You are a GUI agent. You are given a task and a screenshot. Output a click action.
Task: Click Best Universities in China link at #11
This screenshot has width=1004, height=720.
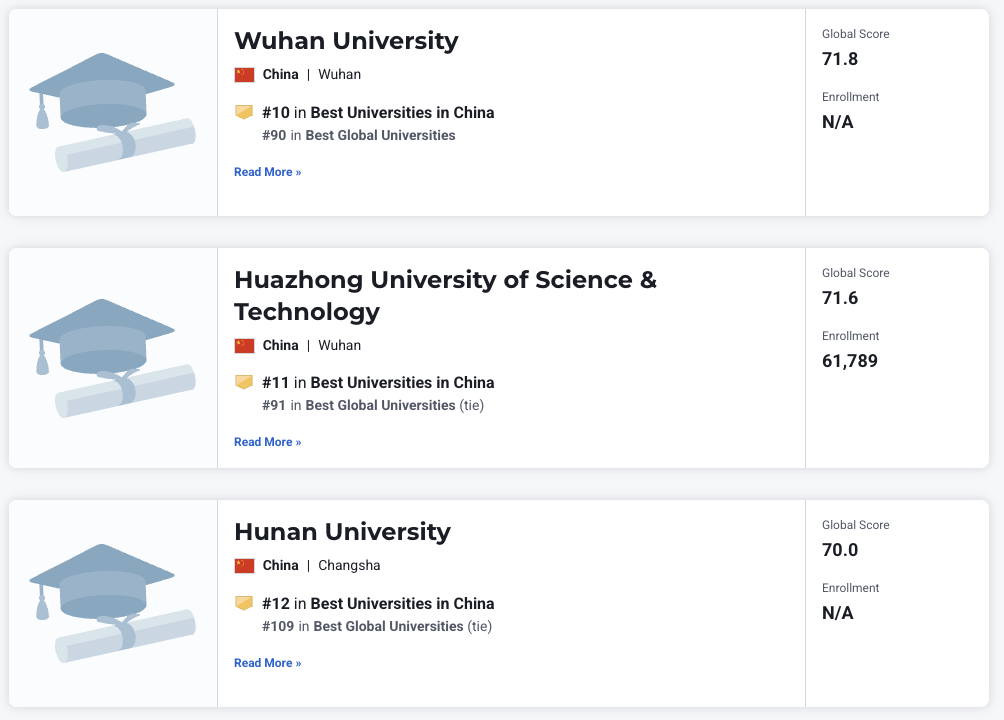click(402, 383)
